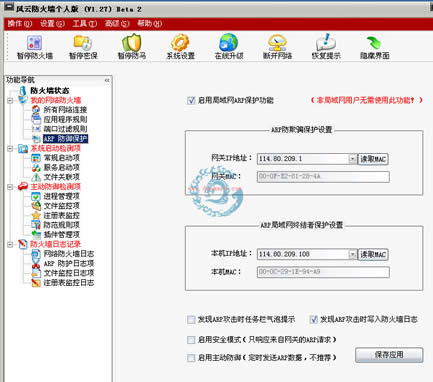Click the icon beside 服务启动项

pyautogui.click(x=36, y=167)
